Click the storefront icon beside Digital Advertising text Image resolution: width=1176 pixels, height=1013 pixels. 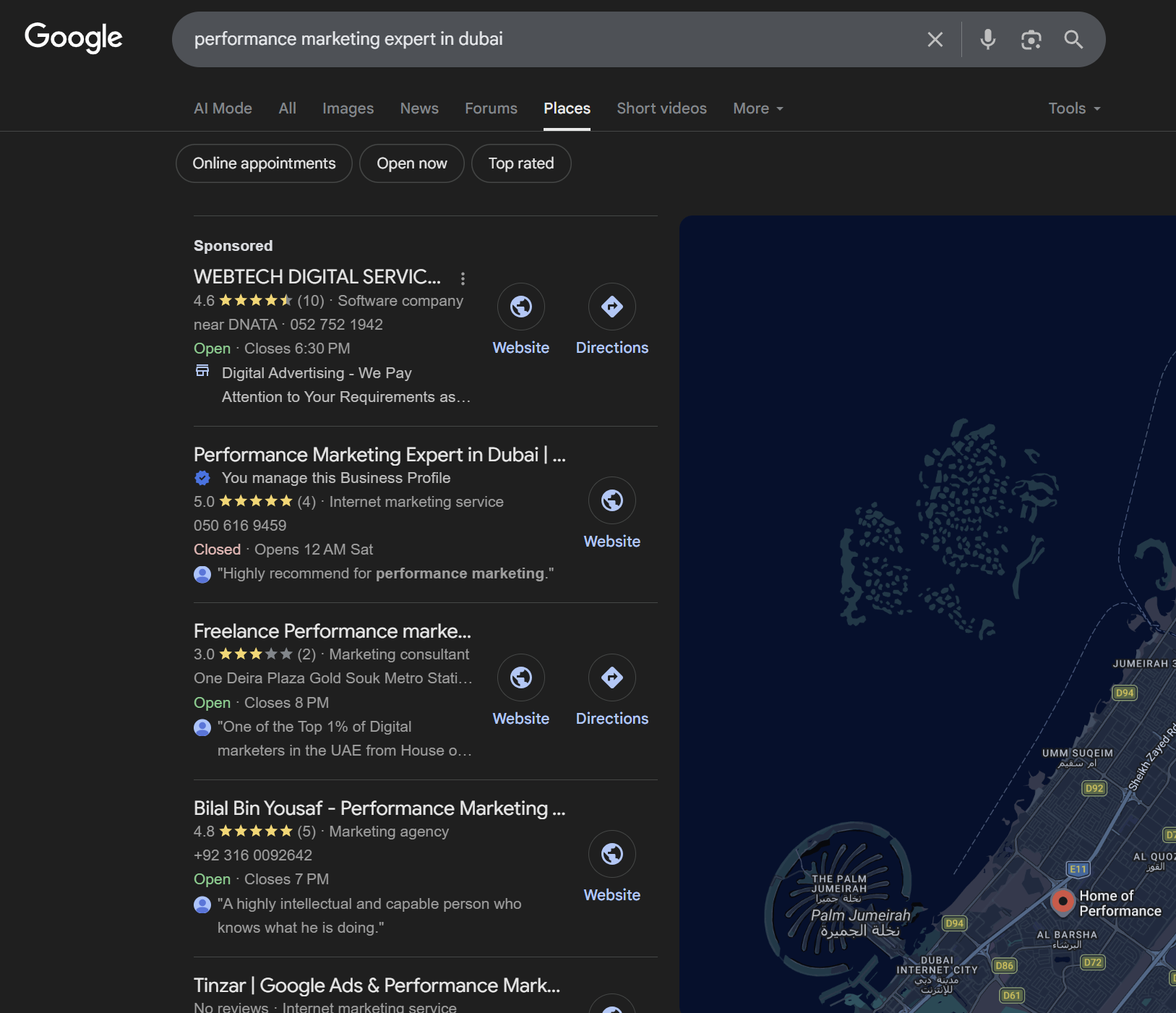coord(202,371)
